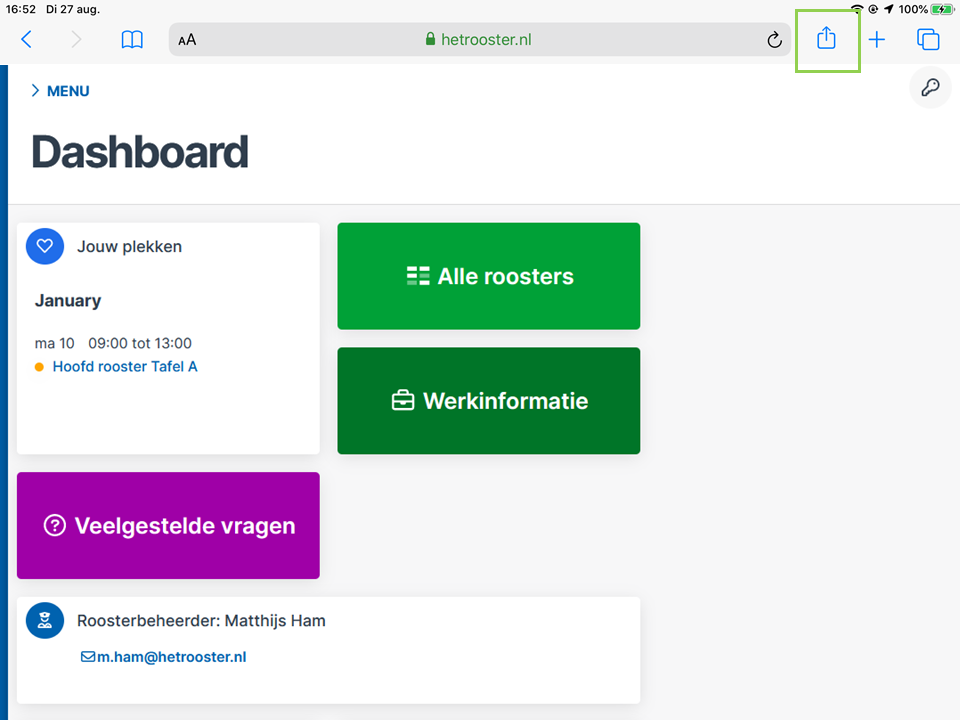This screenshot has width=960, height=720.
Task: Open a new tab with the plus icon
Action: [x=877, y=40]
